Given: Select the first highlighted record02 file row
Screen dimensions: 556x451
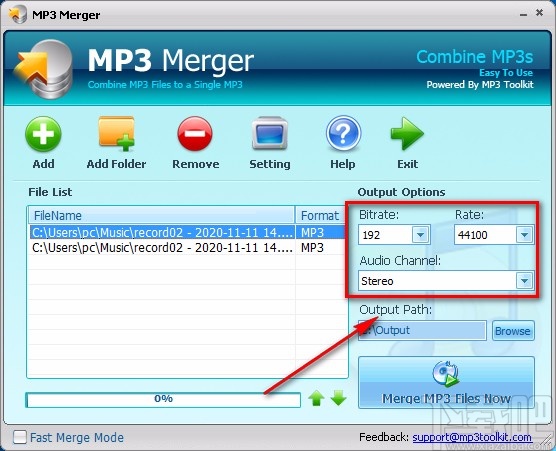Looking at the screenshot, I should coord(187,232).
